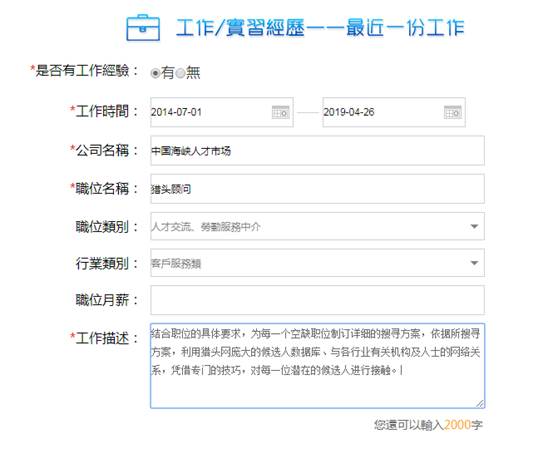The width and height of the screenshot is (553, 449).
Task: Select the 有 radio button
Action: point(155,73)
